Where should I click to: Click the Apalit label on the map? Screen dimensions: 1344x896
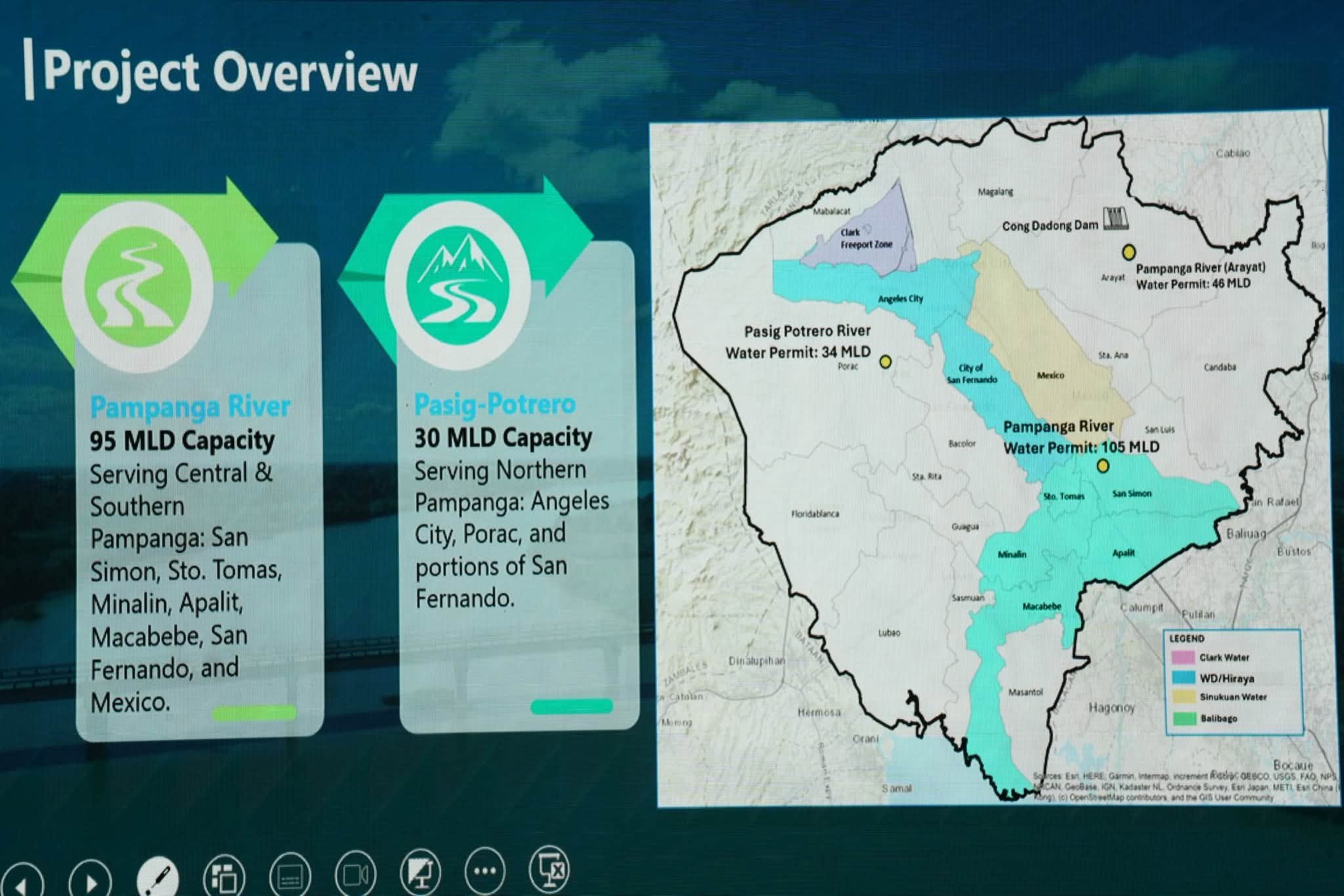coord(1123,553)
